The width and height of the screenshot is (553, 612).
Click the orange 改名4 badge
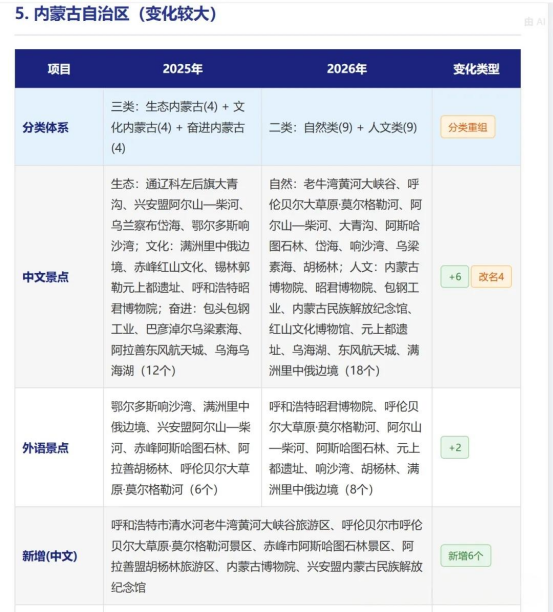[x=491, y=277]
